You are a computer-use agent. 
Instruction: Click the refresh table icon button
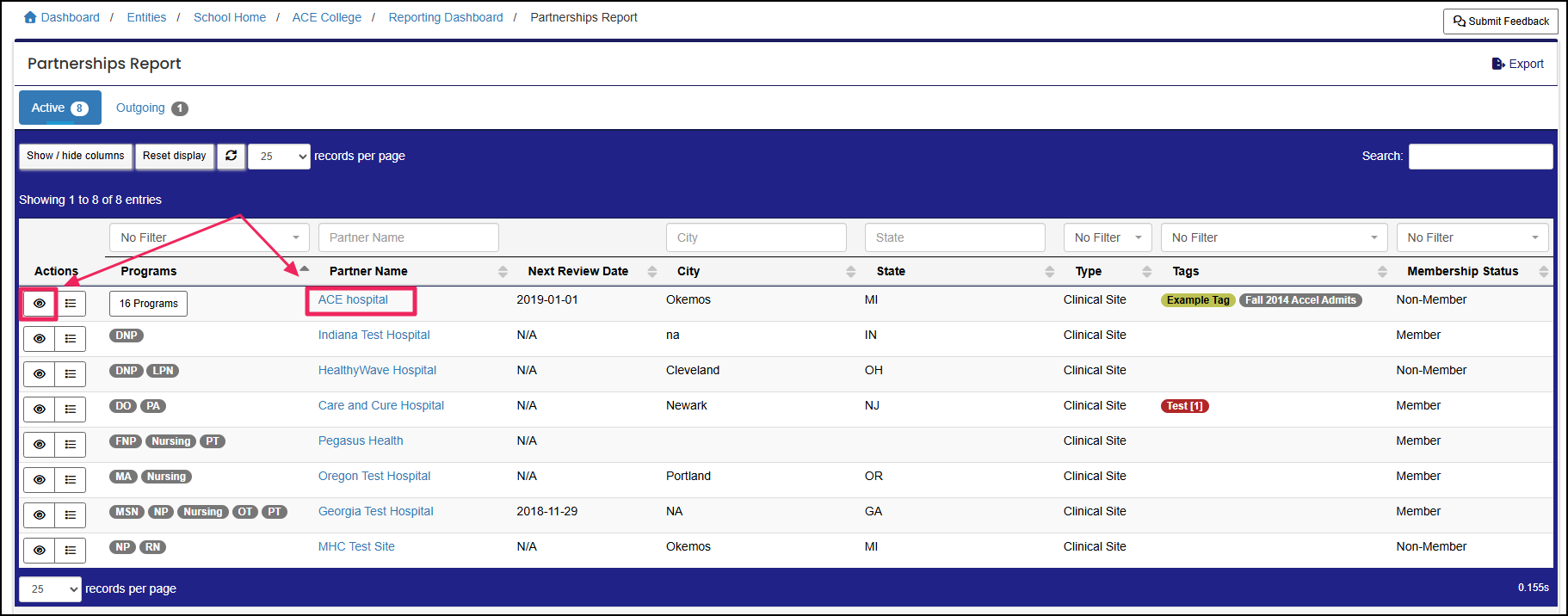231,156
